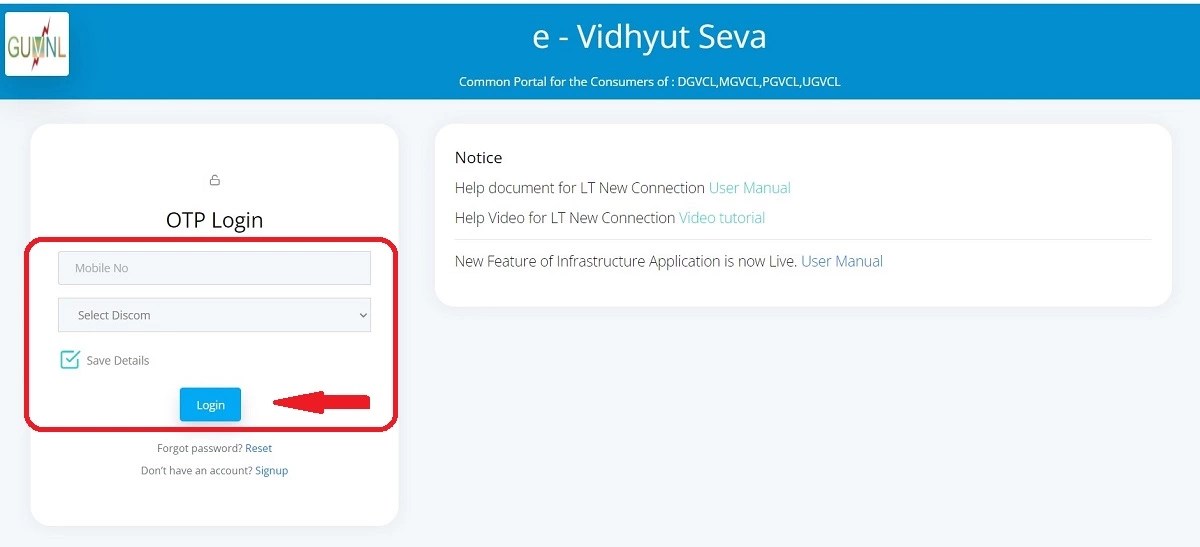This screenshot has height=547, width=1200.
Task: Open the Select Discom dropdown
Action: tap(214, 315)
